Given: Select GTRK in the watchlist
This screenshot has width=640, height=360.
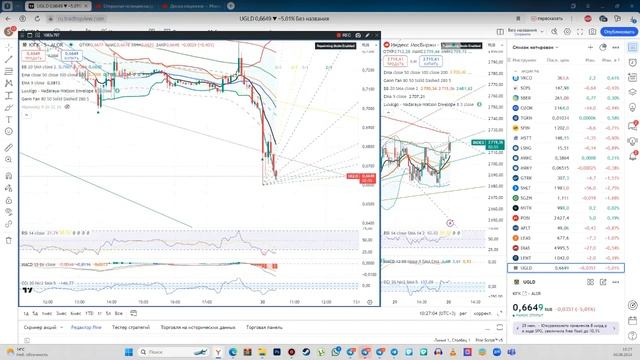Looking at the screenshot, I should (x=566, y=178).
